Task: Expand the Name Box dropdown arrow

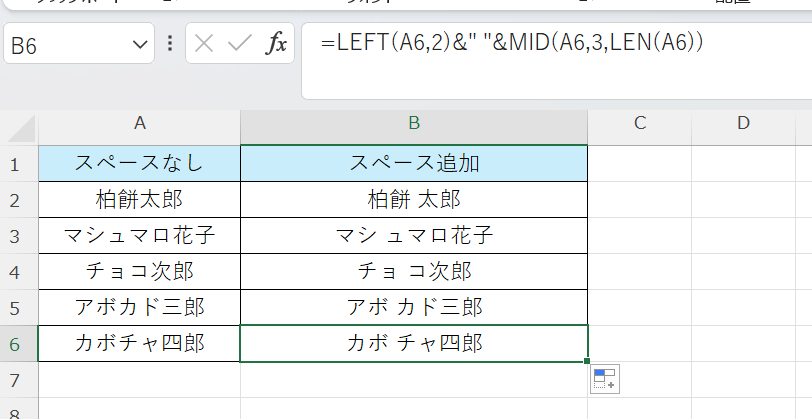Action: tap(141, 44)
